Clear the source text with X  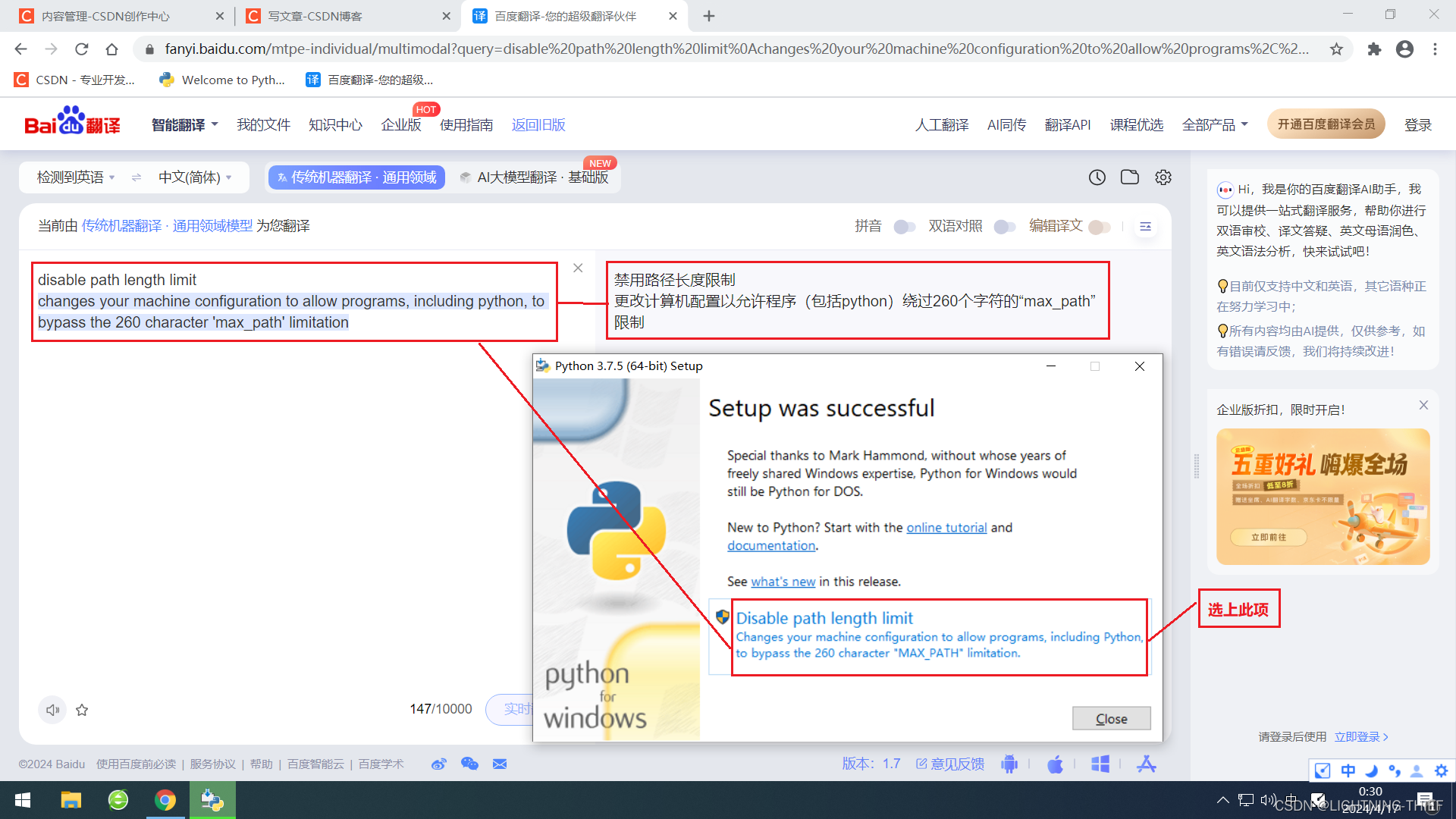tap(578, 268)
